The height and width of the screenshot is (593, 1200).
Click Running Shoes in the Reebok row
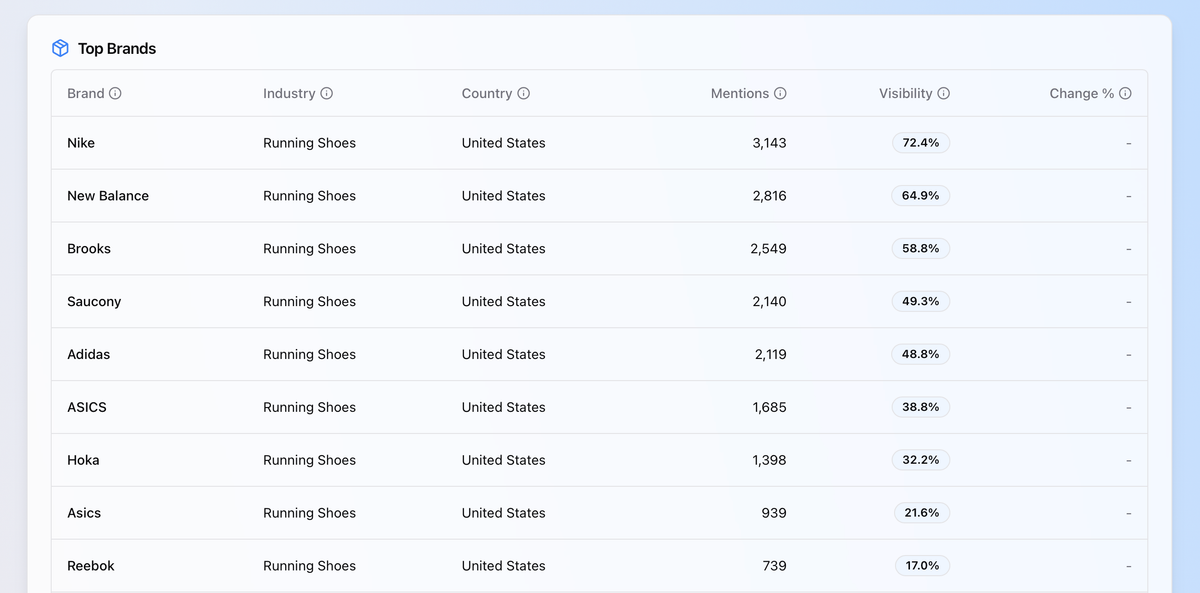309,566
